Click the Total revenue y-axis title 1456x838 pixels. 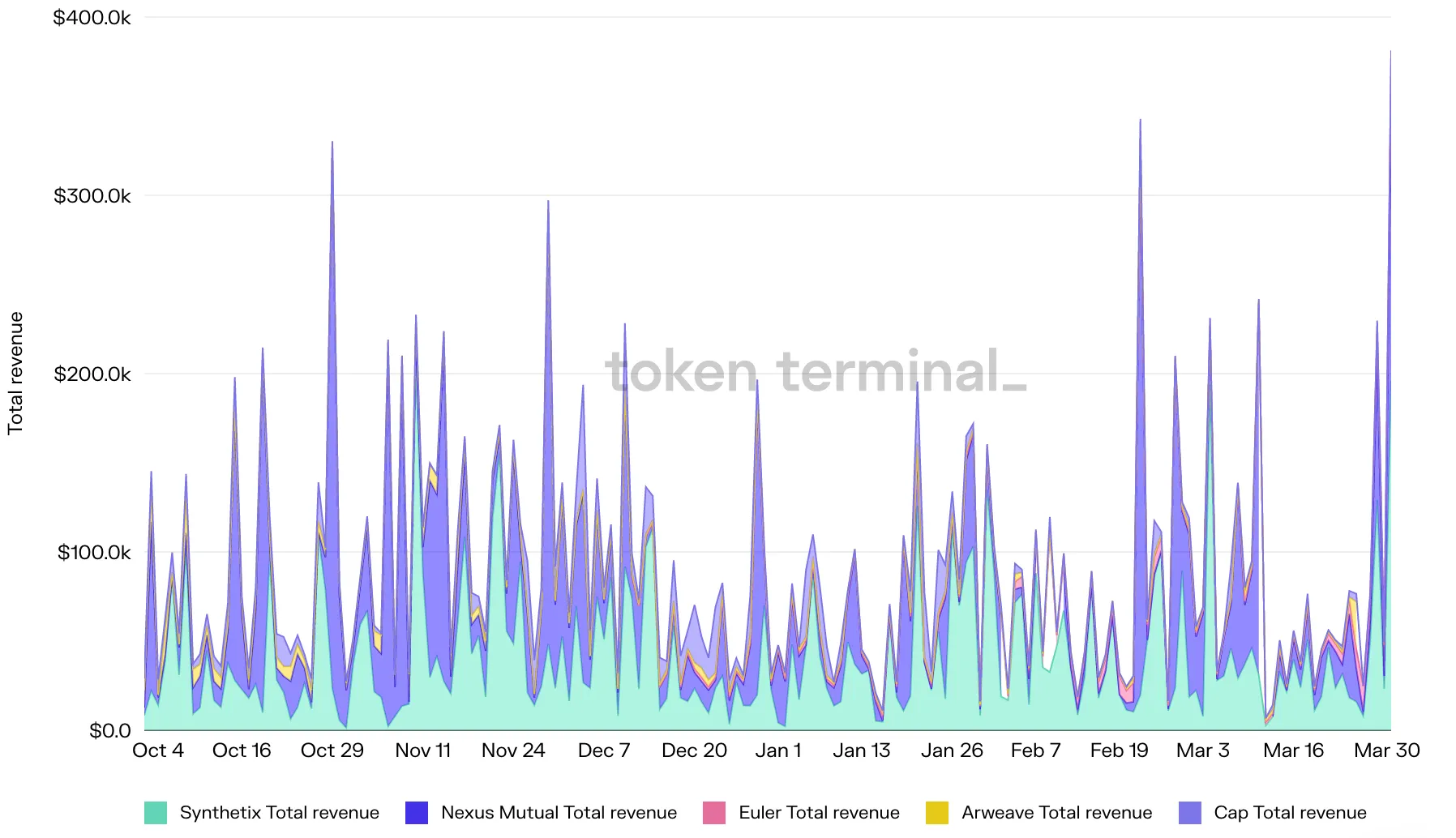15,373
